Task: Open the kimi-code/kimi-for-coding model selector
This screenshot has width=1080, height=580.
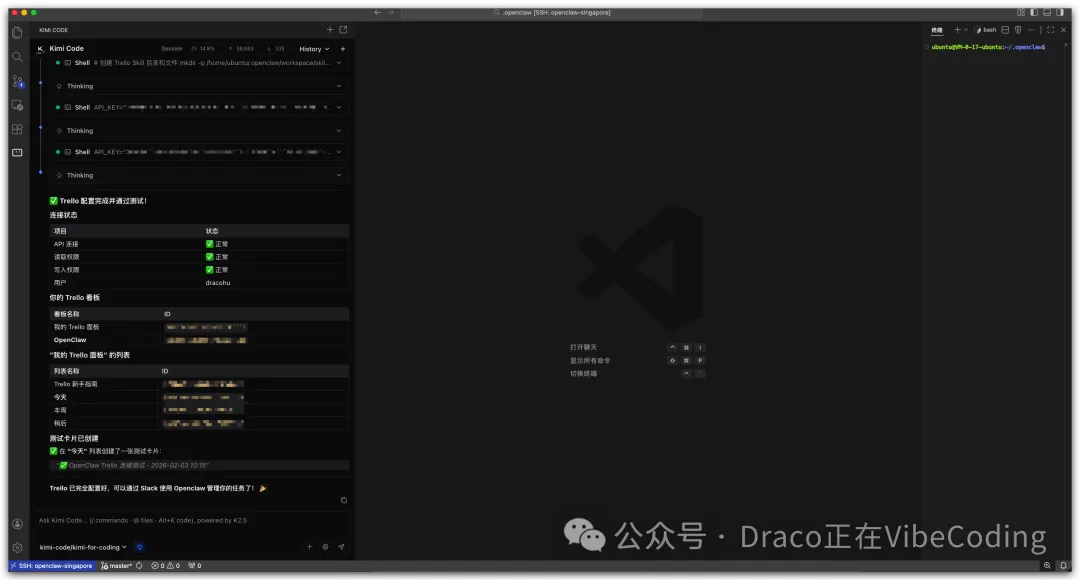Action: tap(82, 547)
